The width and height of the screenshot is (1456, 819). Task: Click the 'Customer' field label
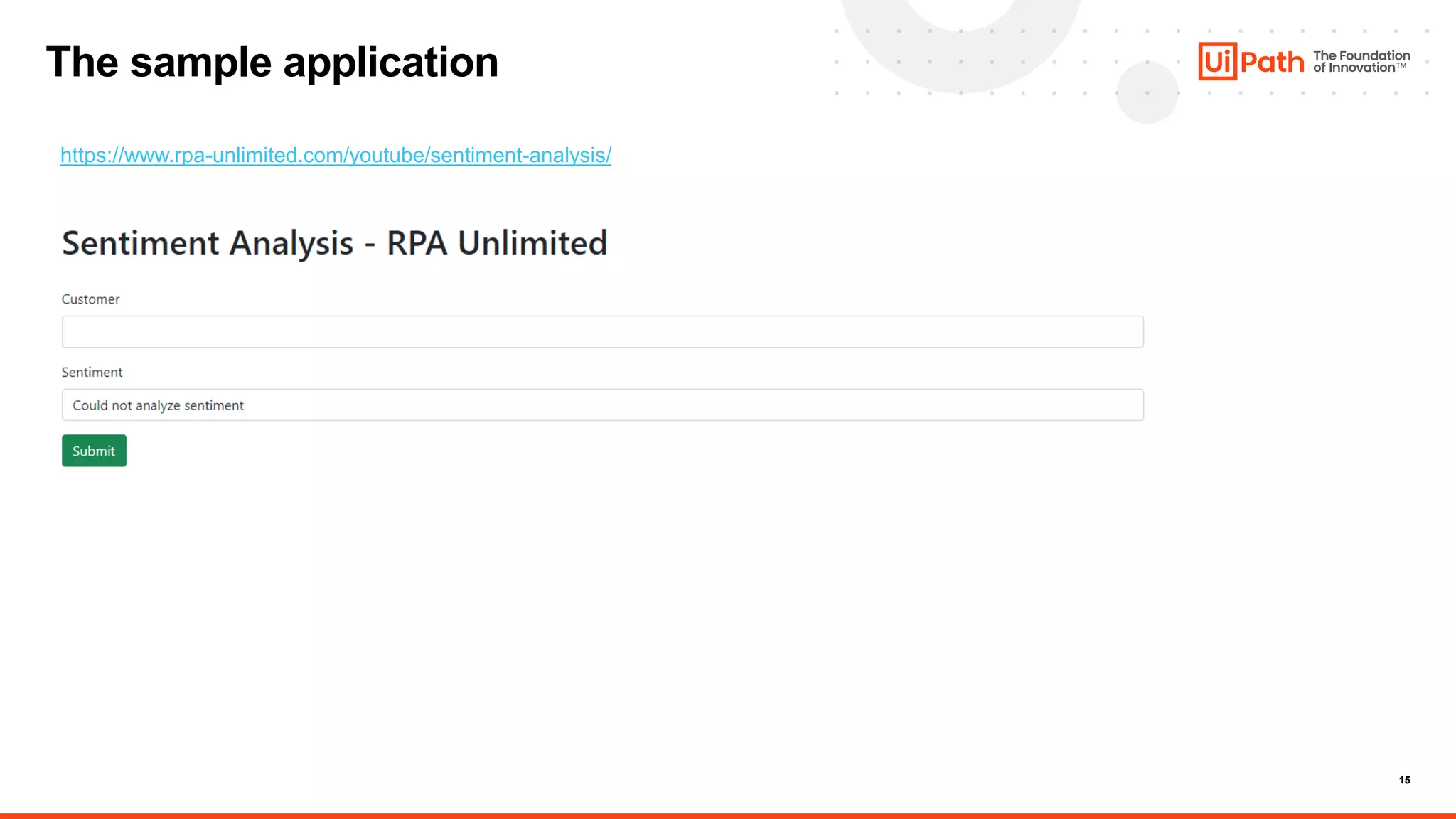tap(90, 299)
